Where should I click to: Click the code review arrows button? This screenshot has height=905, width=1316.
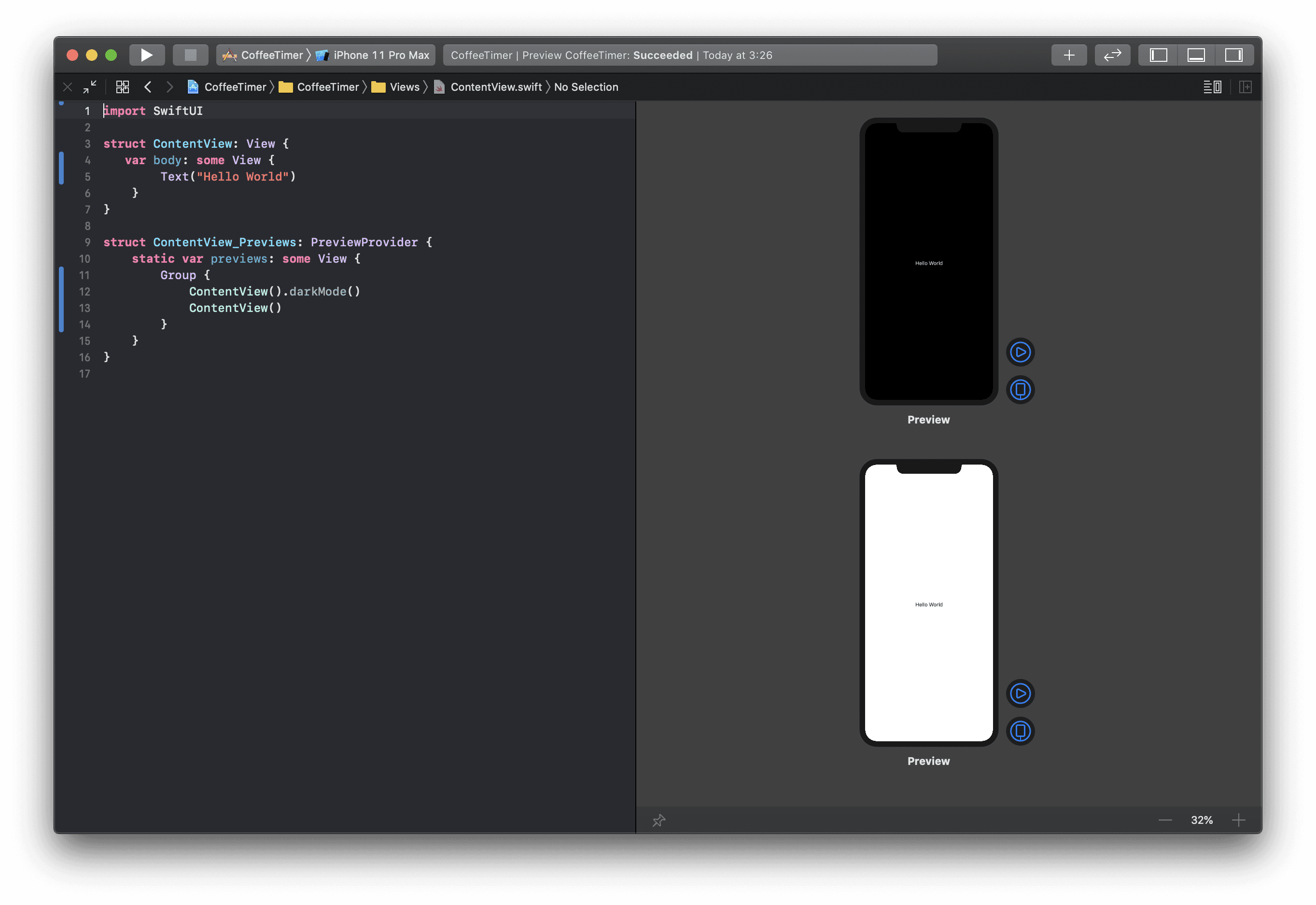[1112, 55]
